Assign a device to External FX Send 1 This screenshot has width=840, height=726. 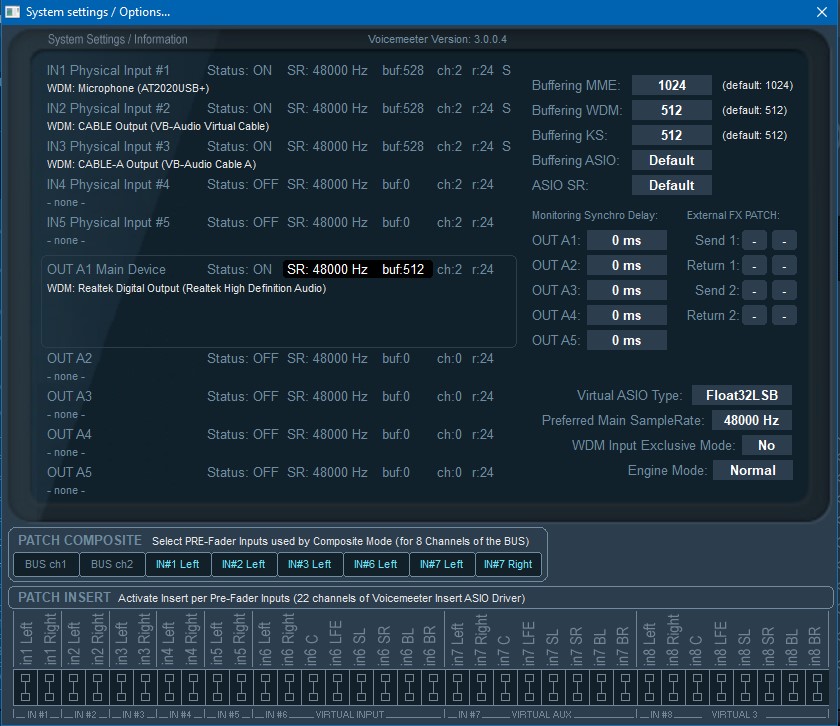756,240
